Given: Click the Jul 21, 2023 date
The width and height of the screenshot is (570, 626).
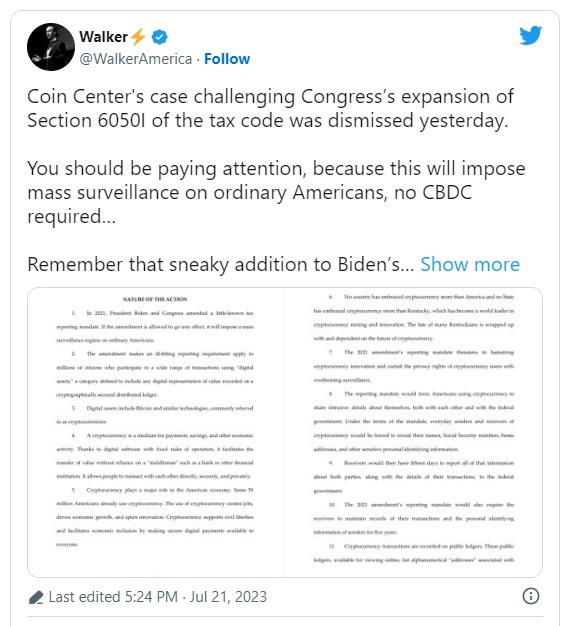Looking at the screenshot, I should point(228,597).
